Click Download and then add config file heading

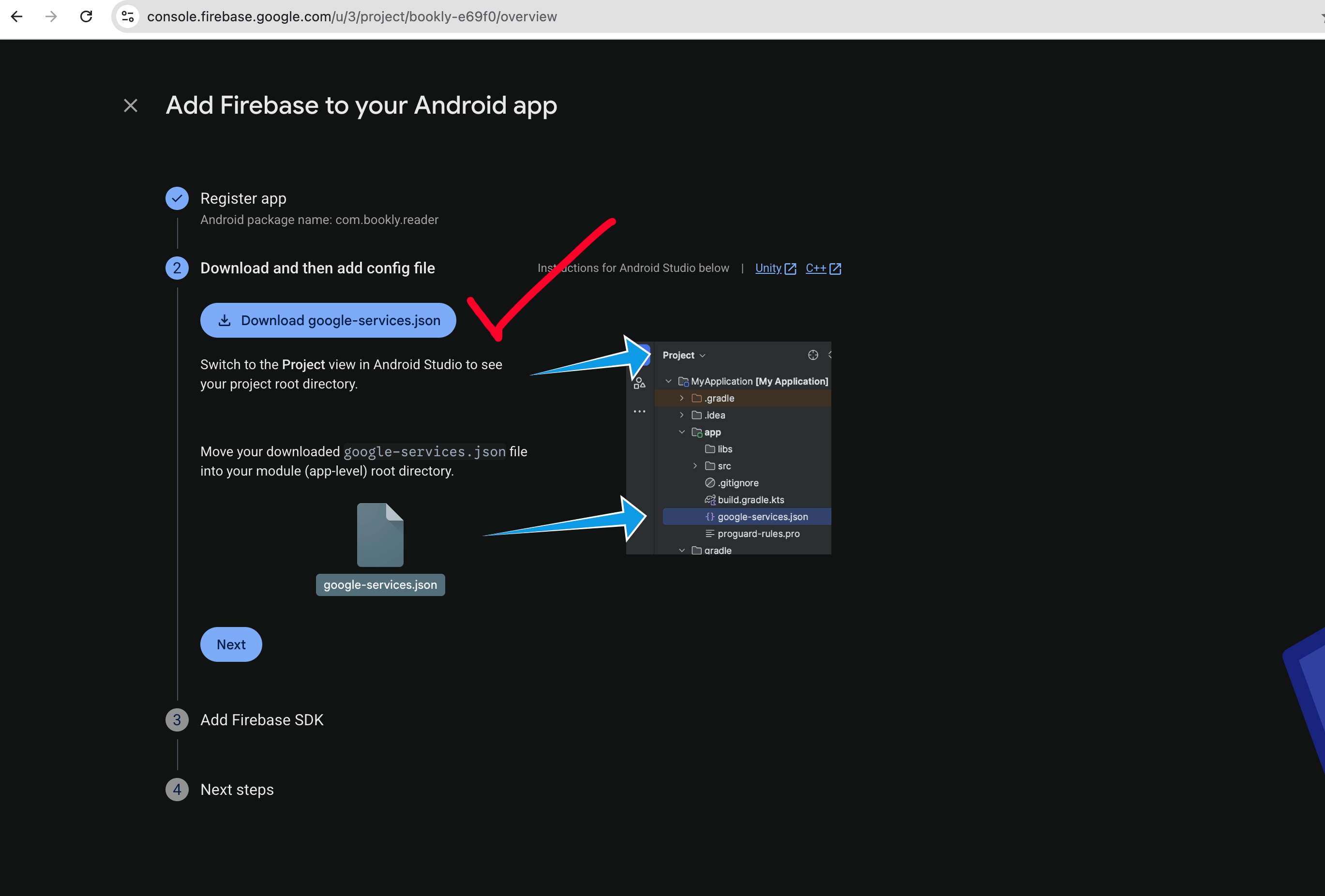click(317, 268)
